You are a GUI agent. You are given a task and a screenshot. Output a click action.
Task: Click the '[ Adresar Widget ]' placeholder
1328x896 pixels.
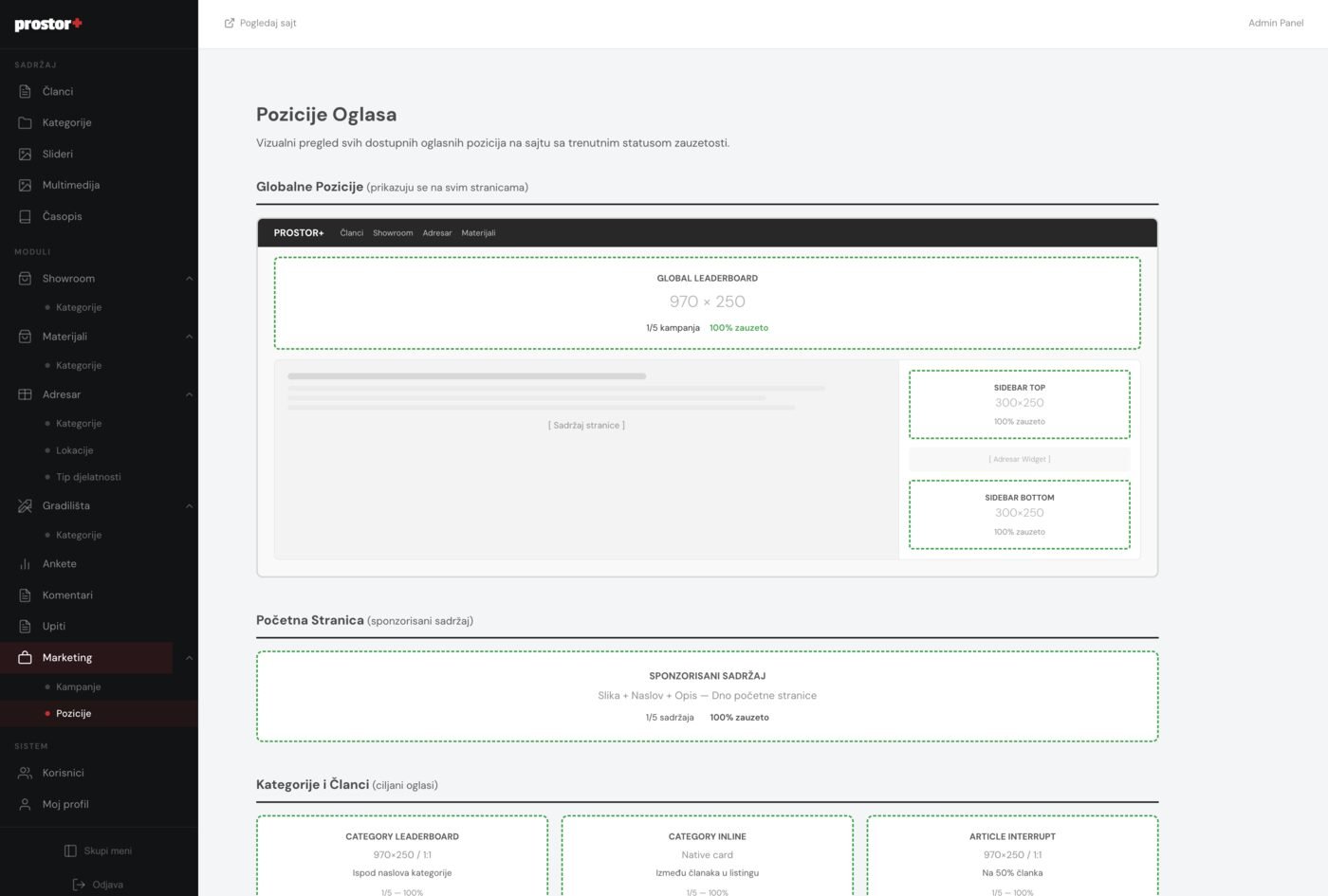pos(1020,459)
